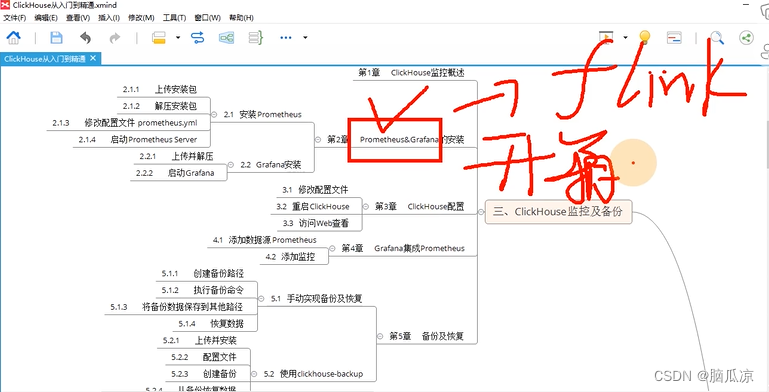Collapse the 2.1 安装Prometheus branch
This screenshot has height=392, width=769.
point(214,114)
